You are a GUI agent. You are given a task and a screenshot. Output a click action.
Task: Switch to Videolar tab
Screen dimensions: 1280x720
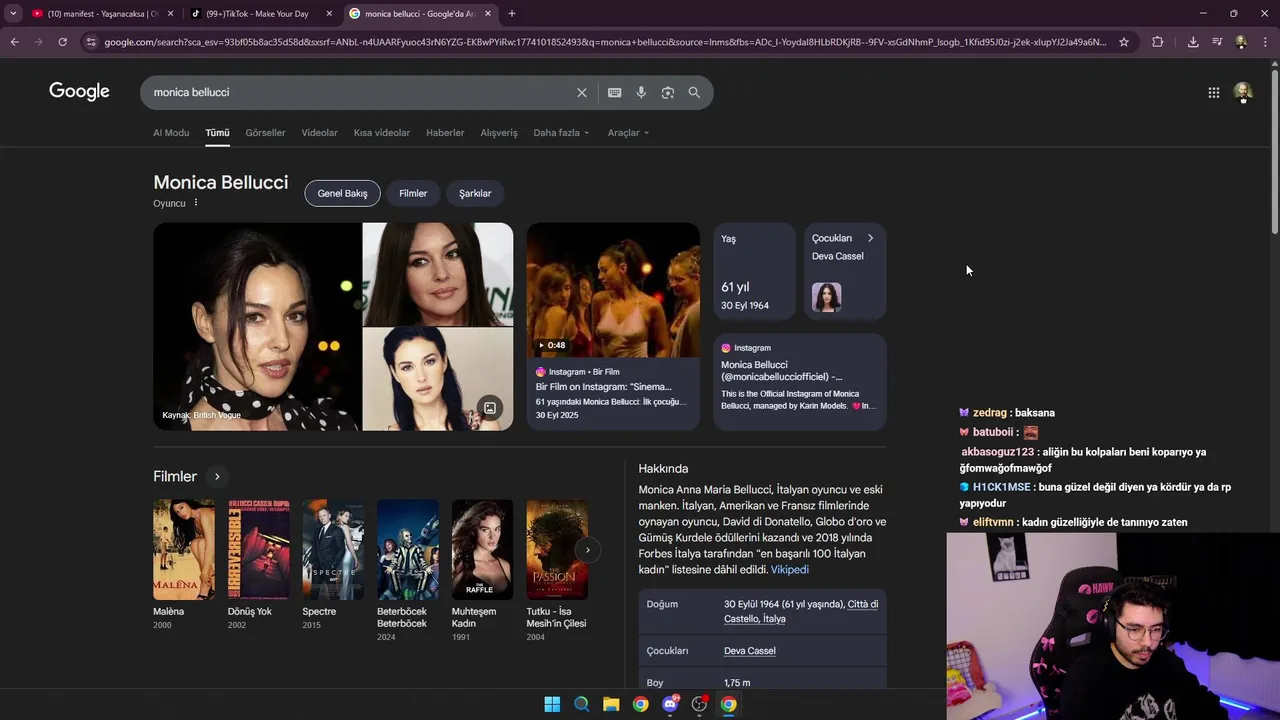click(320, 133)
